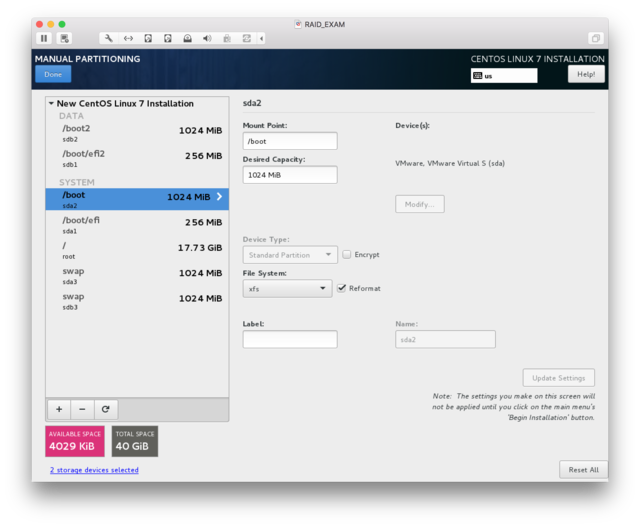Click the keyboard layout us indicator

point(504,76)
